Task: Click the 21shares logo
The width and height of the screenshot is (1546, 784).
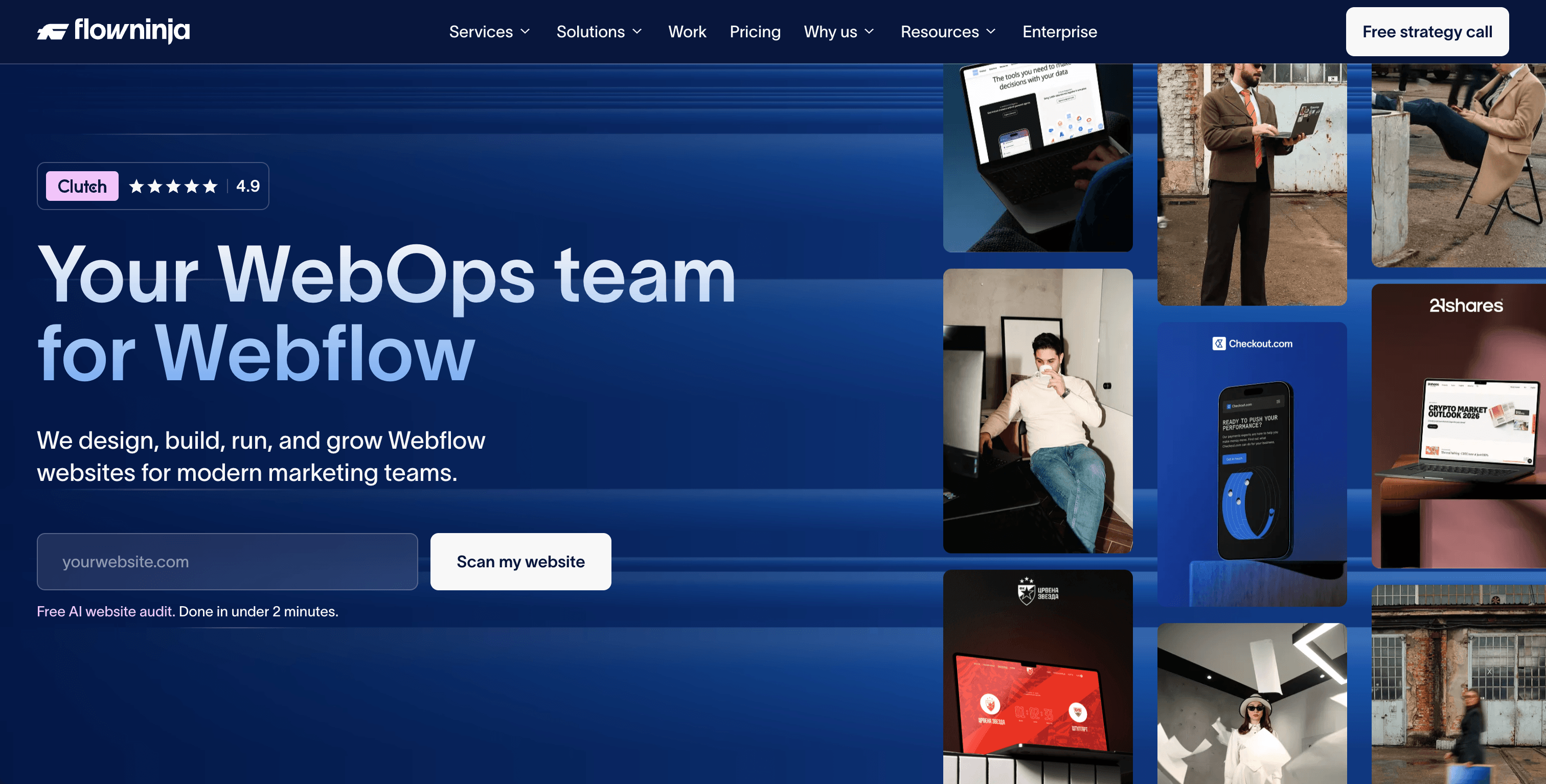Action: 1466,306
